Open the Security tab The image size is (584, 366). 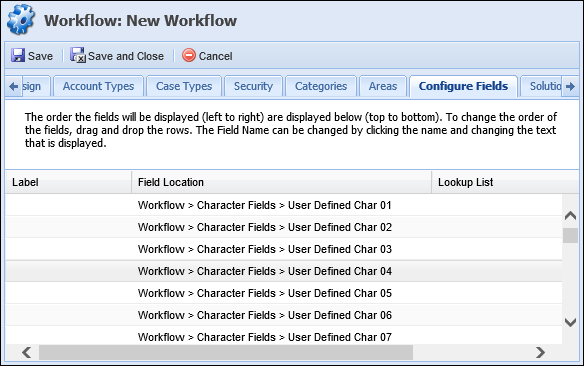click(x=253, y=86)
